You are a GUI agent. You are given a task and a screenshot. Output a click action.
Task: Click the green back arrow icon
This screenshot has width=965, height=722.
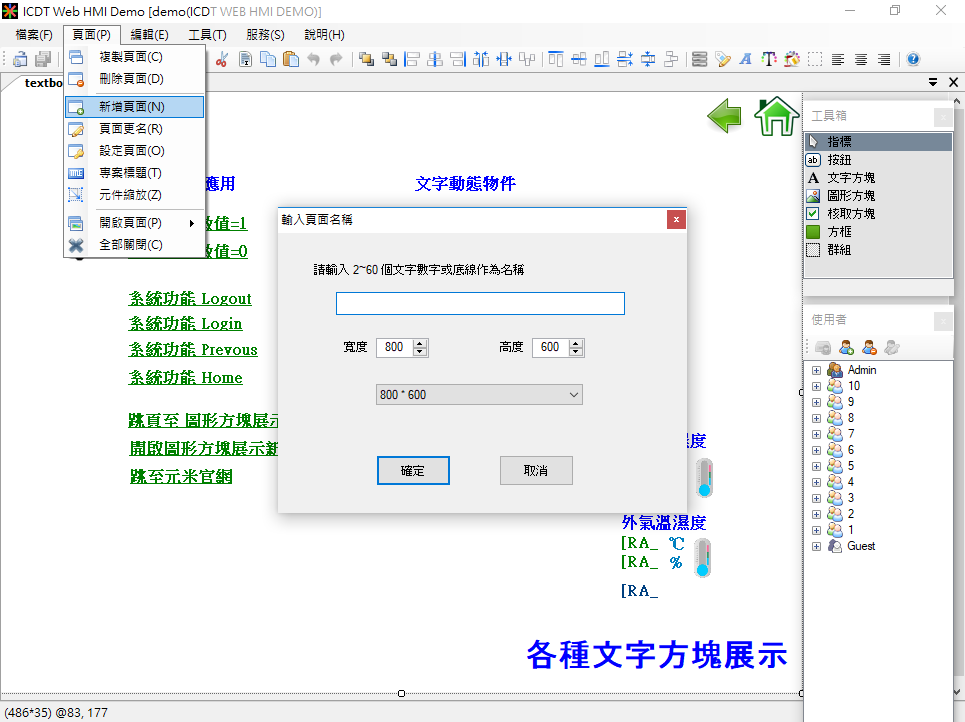click(x=724, y=117)
